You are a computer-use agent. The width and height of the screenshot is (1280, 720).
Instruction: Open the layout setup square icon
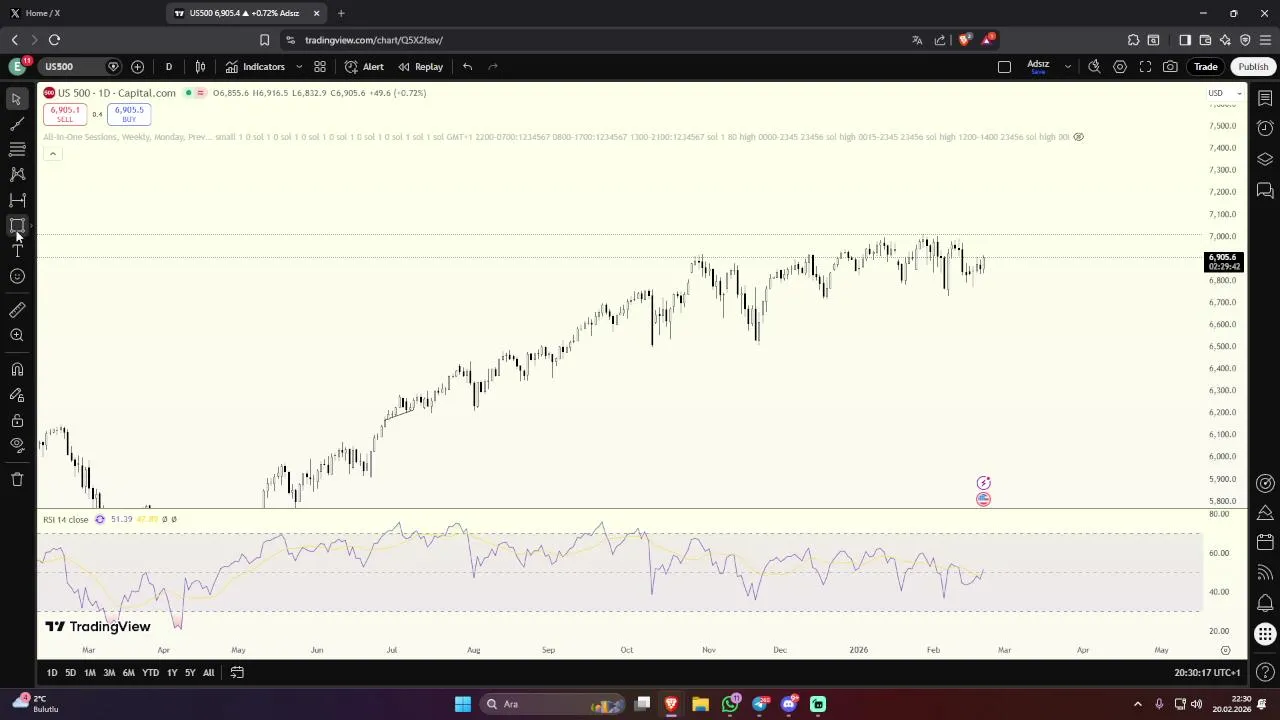tap(1004, 67)
